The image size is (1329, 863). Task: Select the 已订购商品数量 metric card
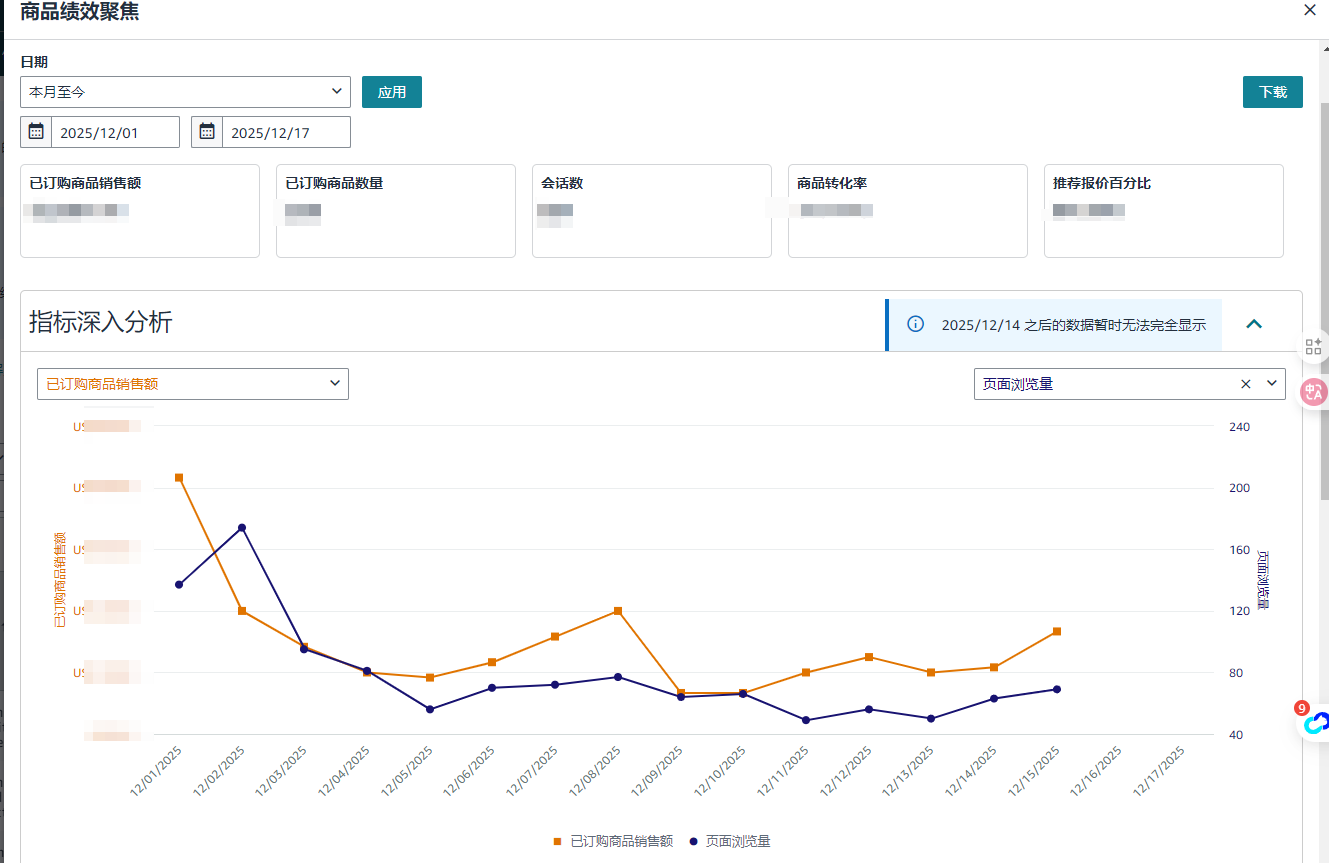(x=395, y=211)
